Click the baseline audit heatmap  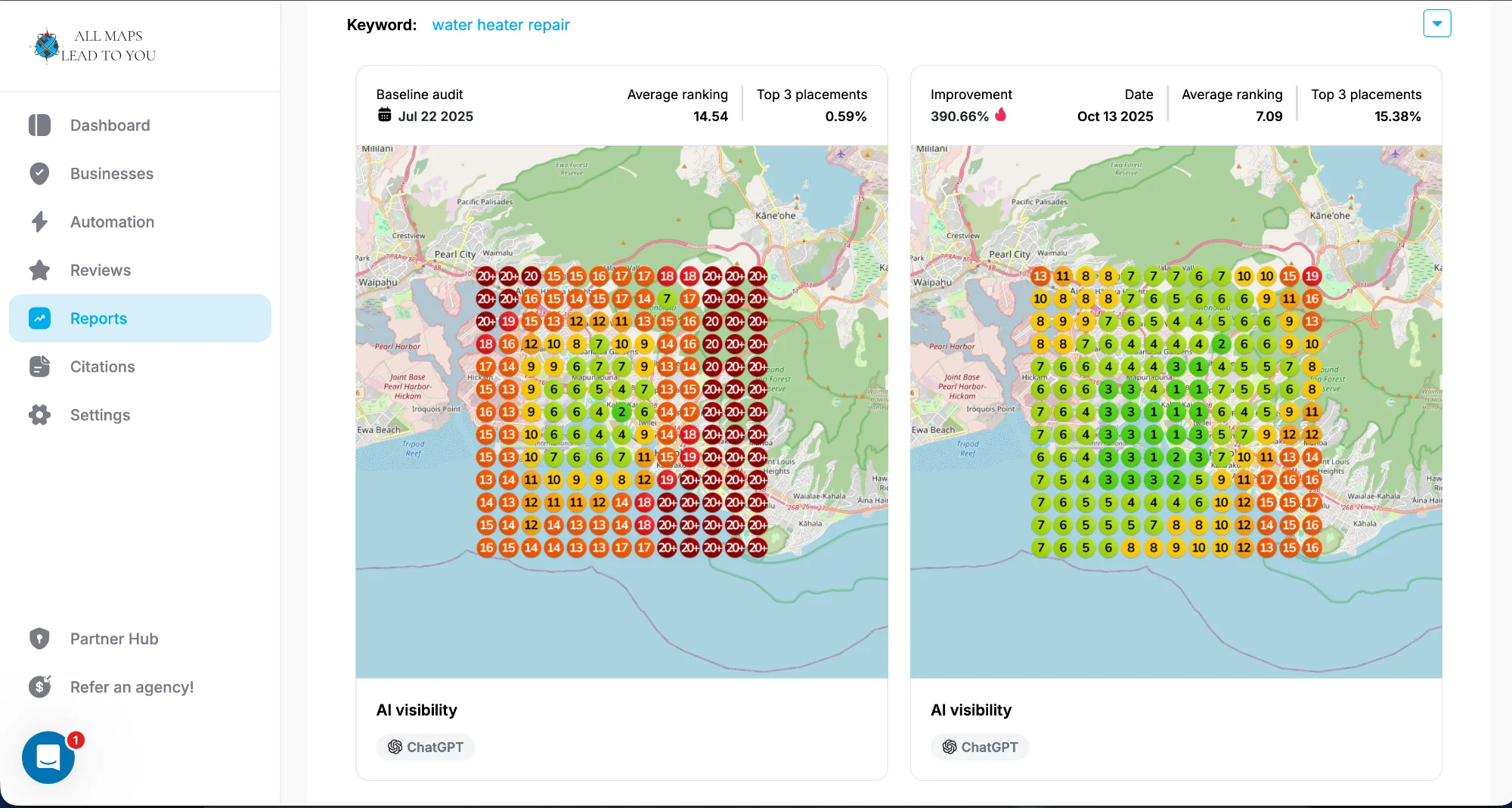click(x=621, y=412)
